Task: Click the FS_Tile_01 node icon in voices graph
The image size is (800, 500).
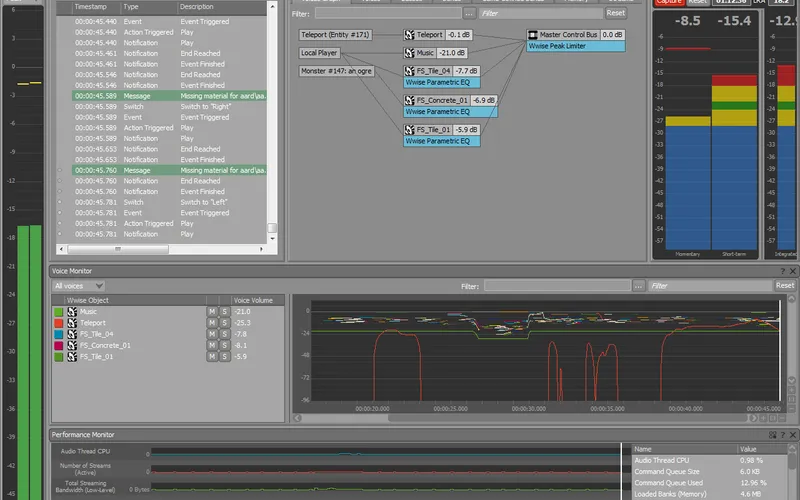Action: click(x=410, y=130)
